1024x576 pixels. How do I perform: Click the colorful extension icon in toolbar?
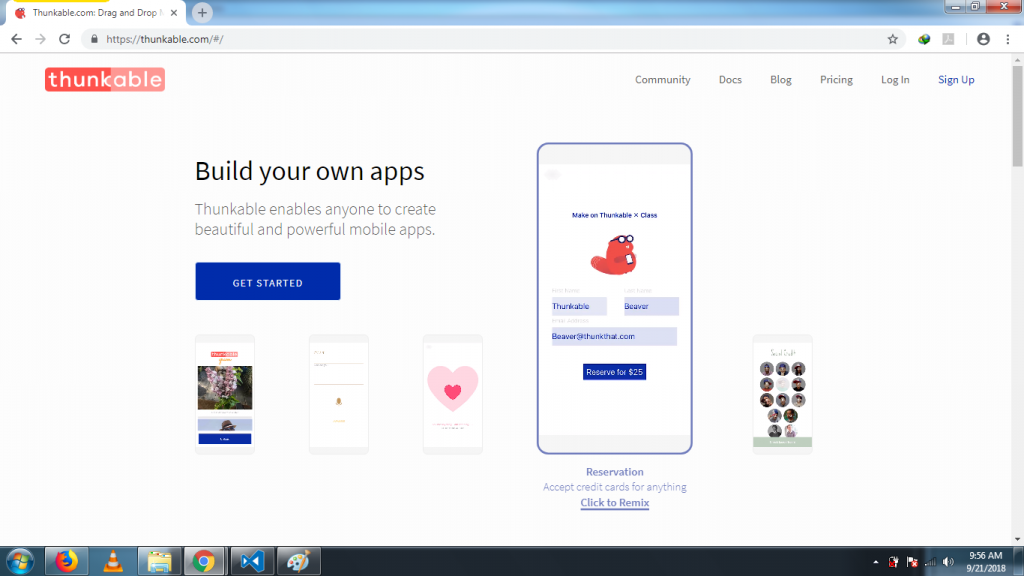[x=923, y=39]
